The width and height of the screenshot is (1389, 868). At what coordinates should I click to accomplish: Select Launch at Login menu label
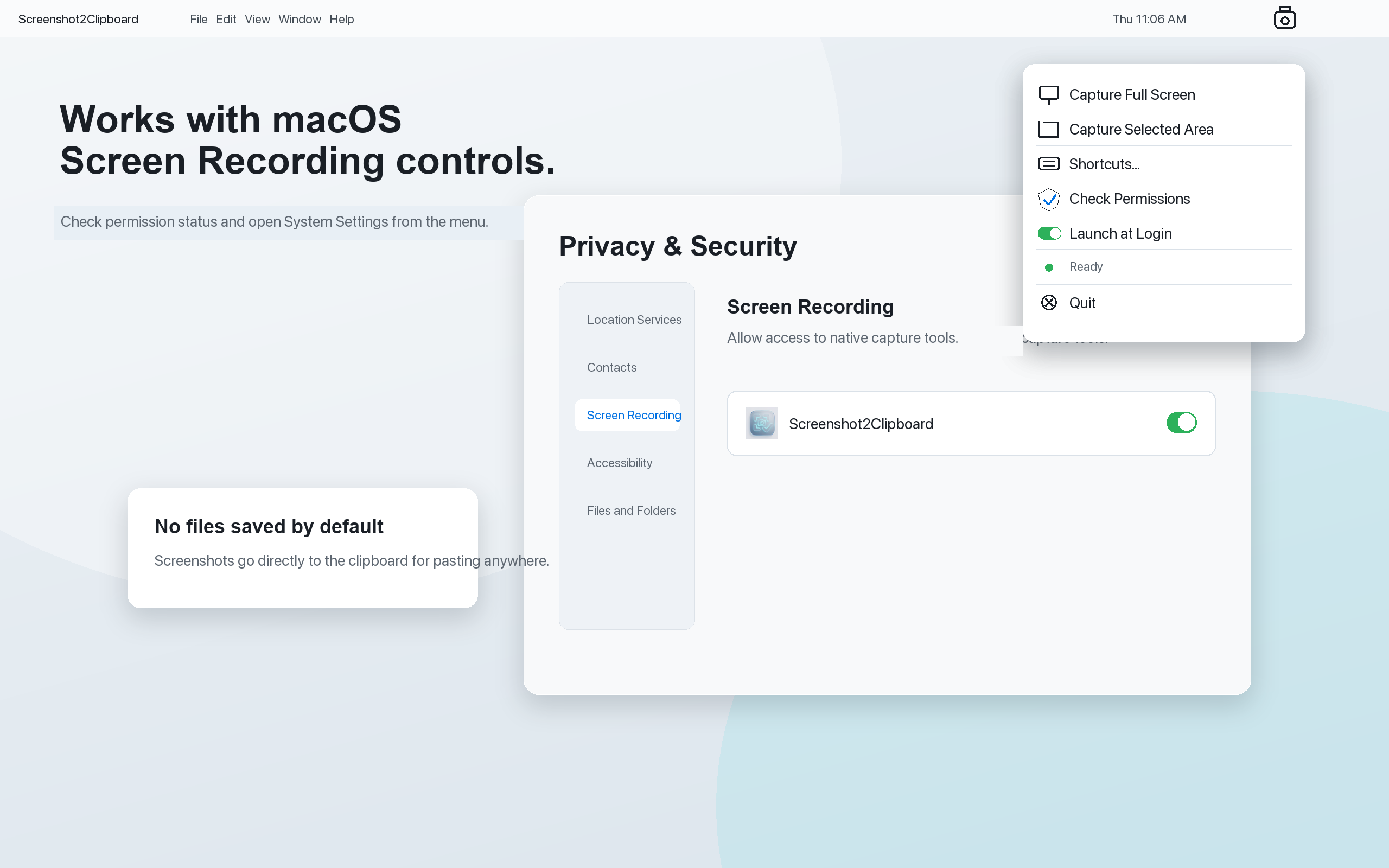click(x=1120, y=234)
